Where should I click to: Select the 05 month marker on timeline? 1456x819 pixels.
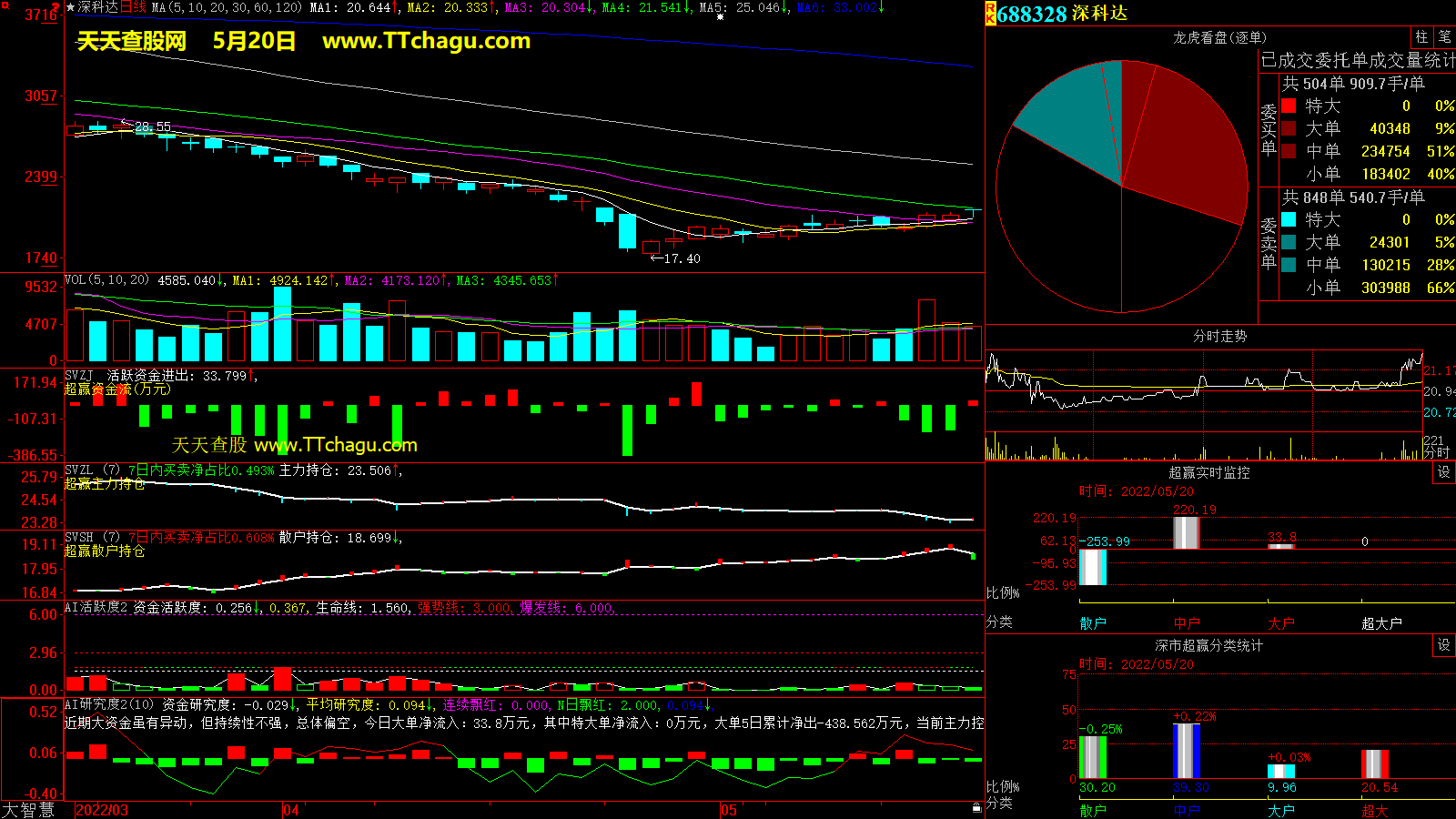tap(729, 810)
